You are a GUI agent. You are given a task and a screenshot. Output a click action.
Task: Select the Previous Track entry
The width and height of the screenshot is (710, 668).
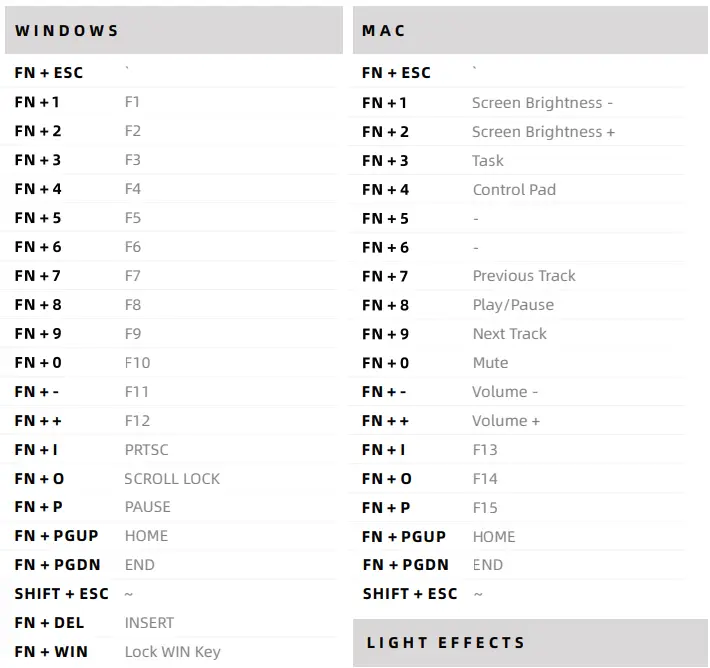tap(524, 276)
